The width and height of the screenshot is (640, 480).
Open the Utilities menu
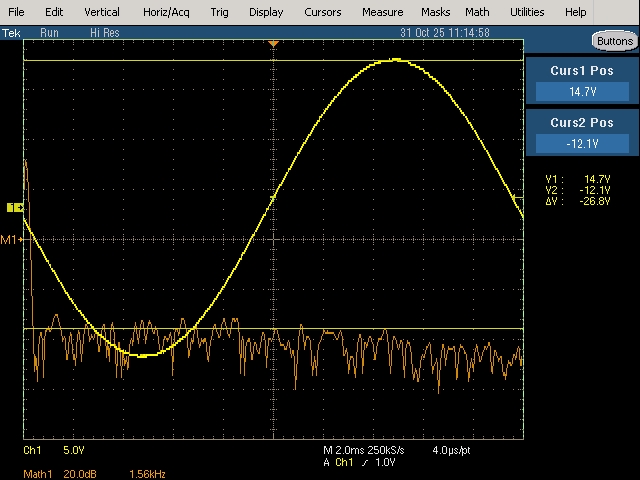pyautogui.click(x=527, y=12)
